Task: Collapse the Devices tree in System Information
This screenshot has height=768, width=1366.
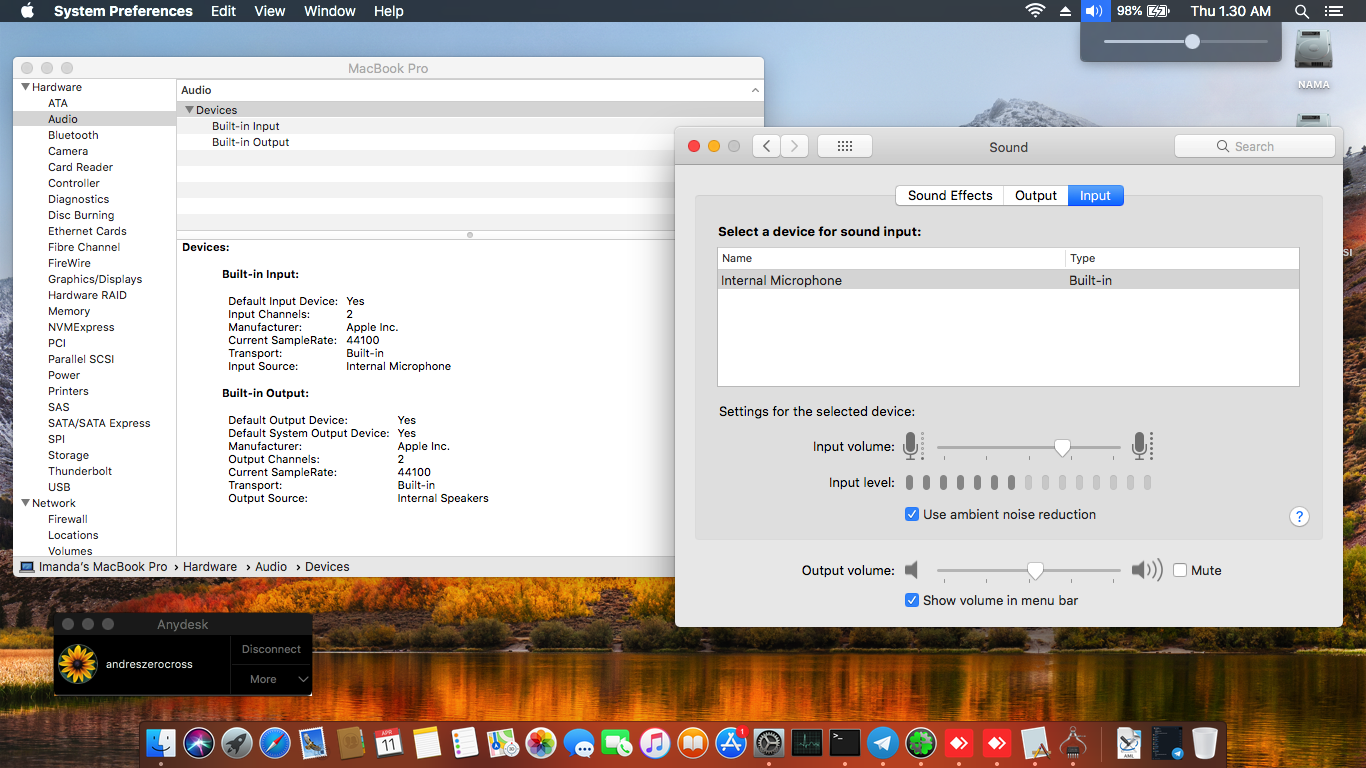Action: click(188, 109)
